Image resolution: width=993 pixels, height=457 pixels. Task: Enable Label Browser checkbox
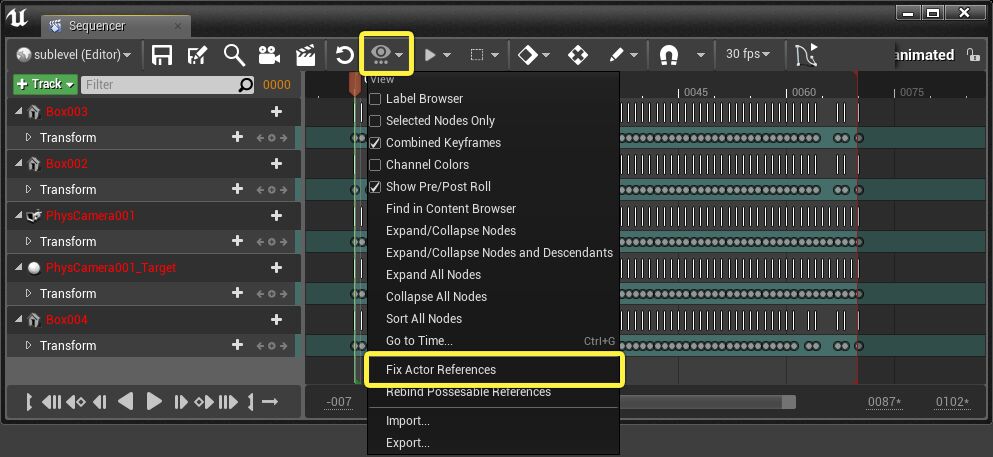coord(375,99)
